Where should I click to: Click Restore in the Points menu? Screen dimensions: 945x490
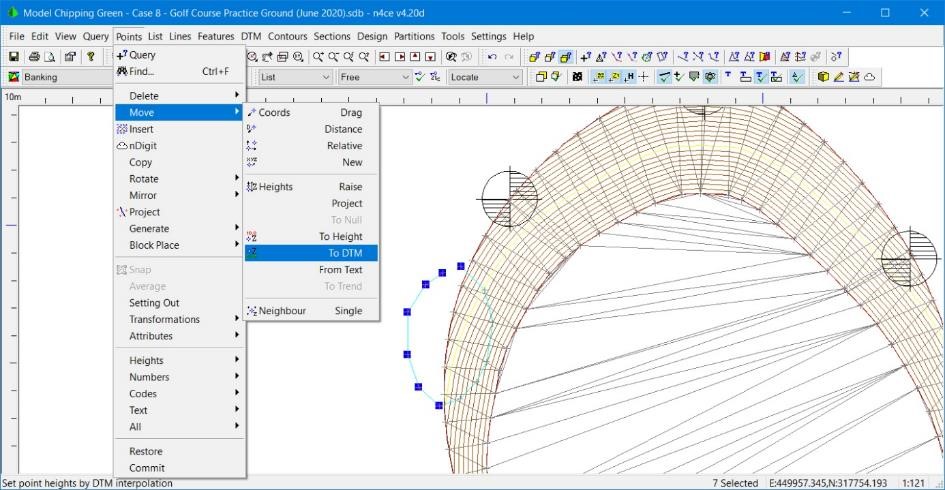tap(180, 451)
